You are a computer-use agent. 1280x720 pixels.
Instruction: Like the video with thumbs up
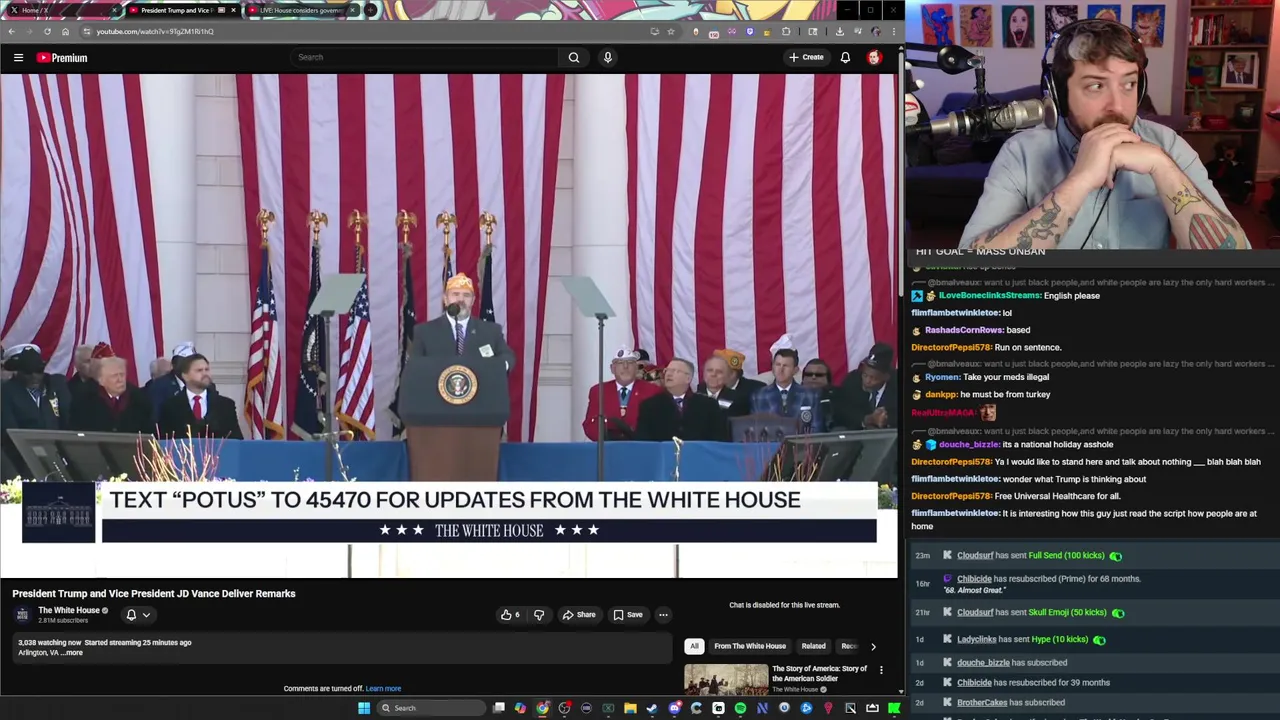tap(510, 615)
